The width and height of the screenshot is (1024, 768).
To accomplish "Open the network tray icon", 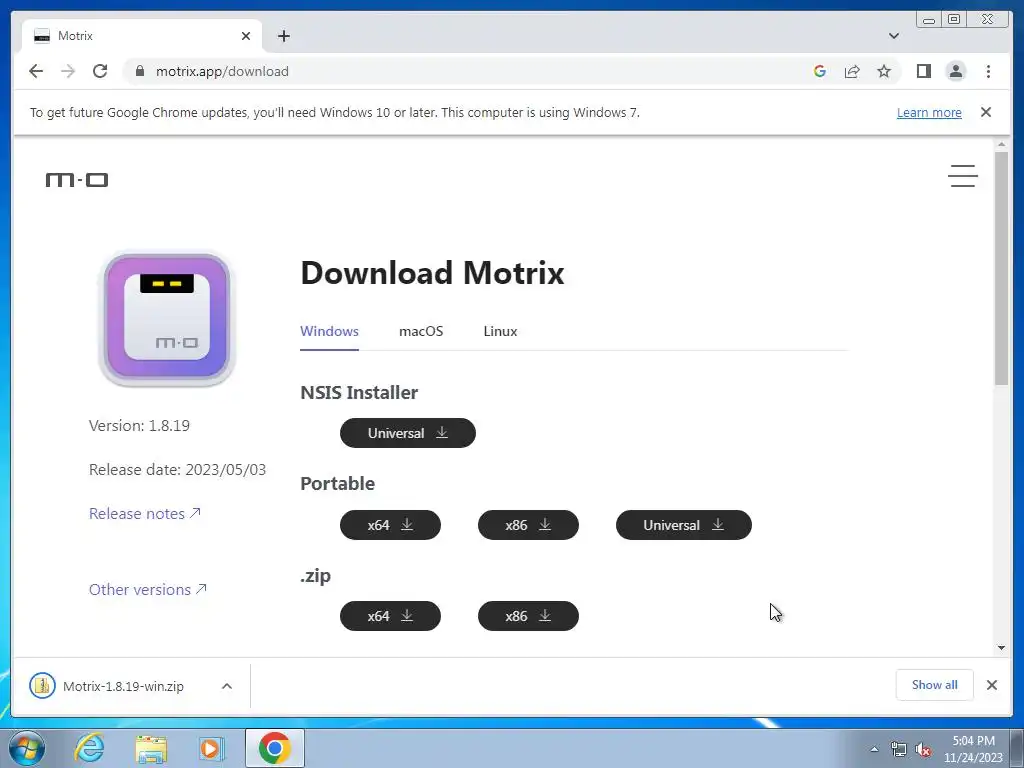I will pyautogui.click(x=899, y=749).
